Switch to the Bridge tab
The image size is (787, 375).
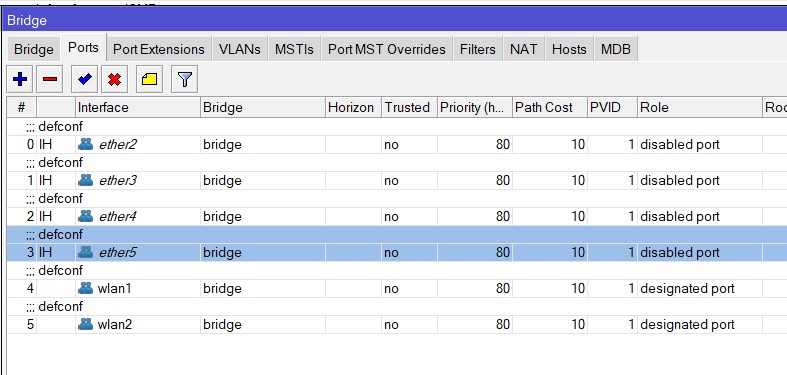(34, 49)
